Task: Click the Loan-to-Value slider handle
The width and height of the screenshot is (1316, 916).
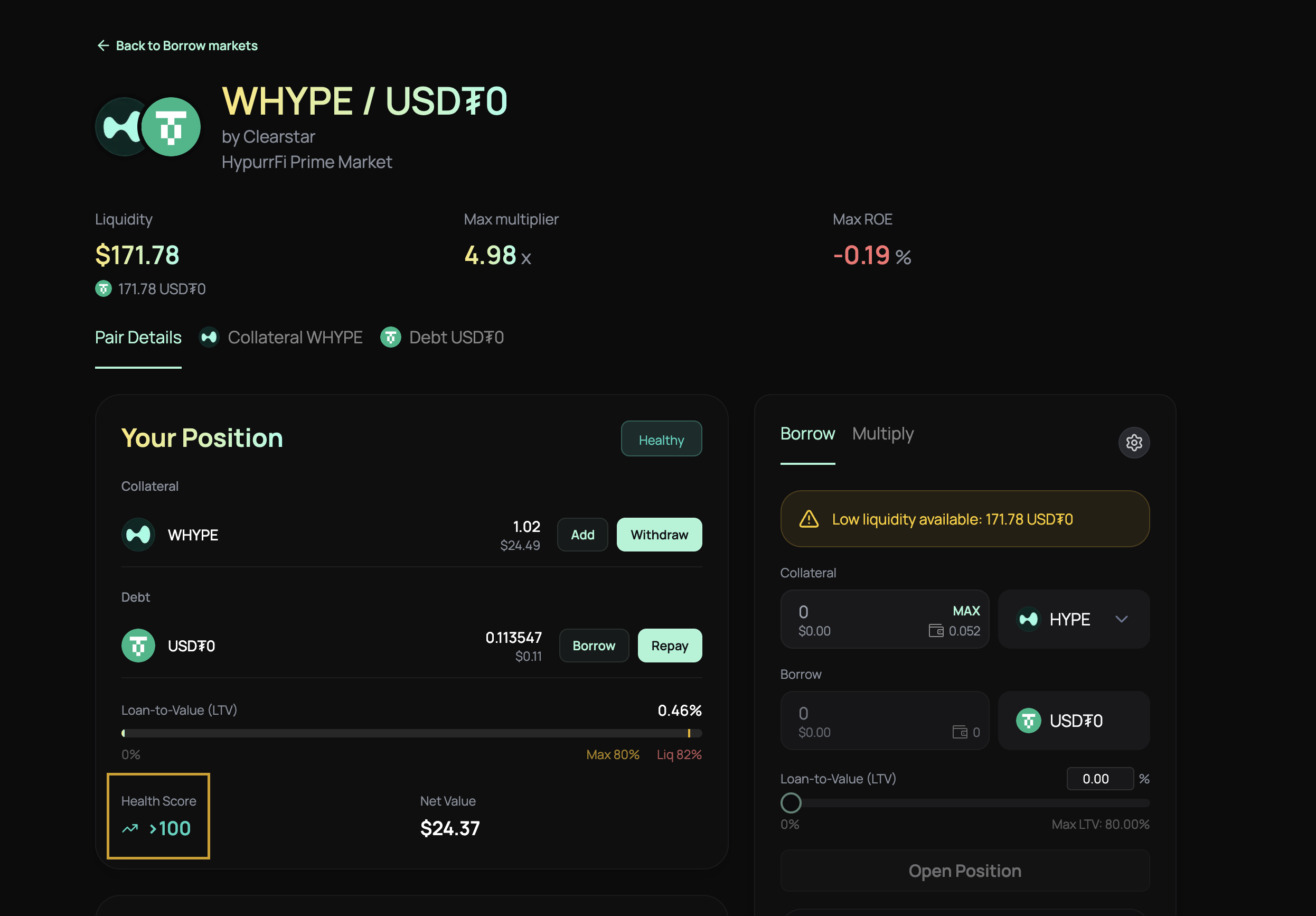Action: (x=791, y=802)
